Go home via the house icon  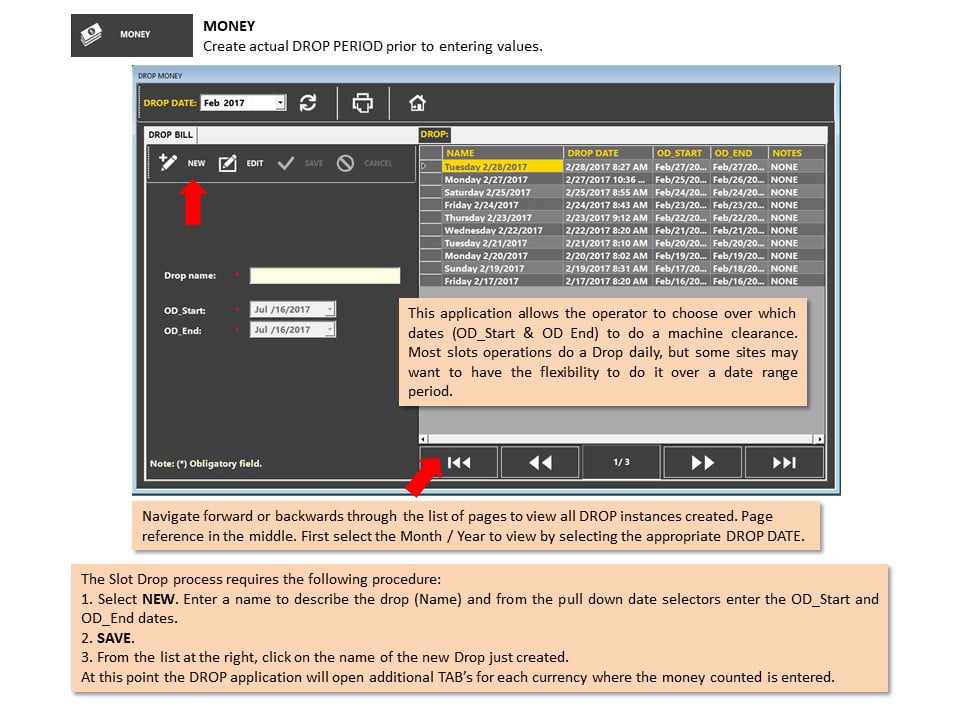pyautogui.click(x=418, y=103)
